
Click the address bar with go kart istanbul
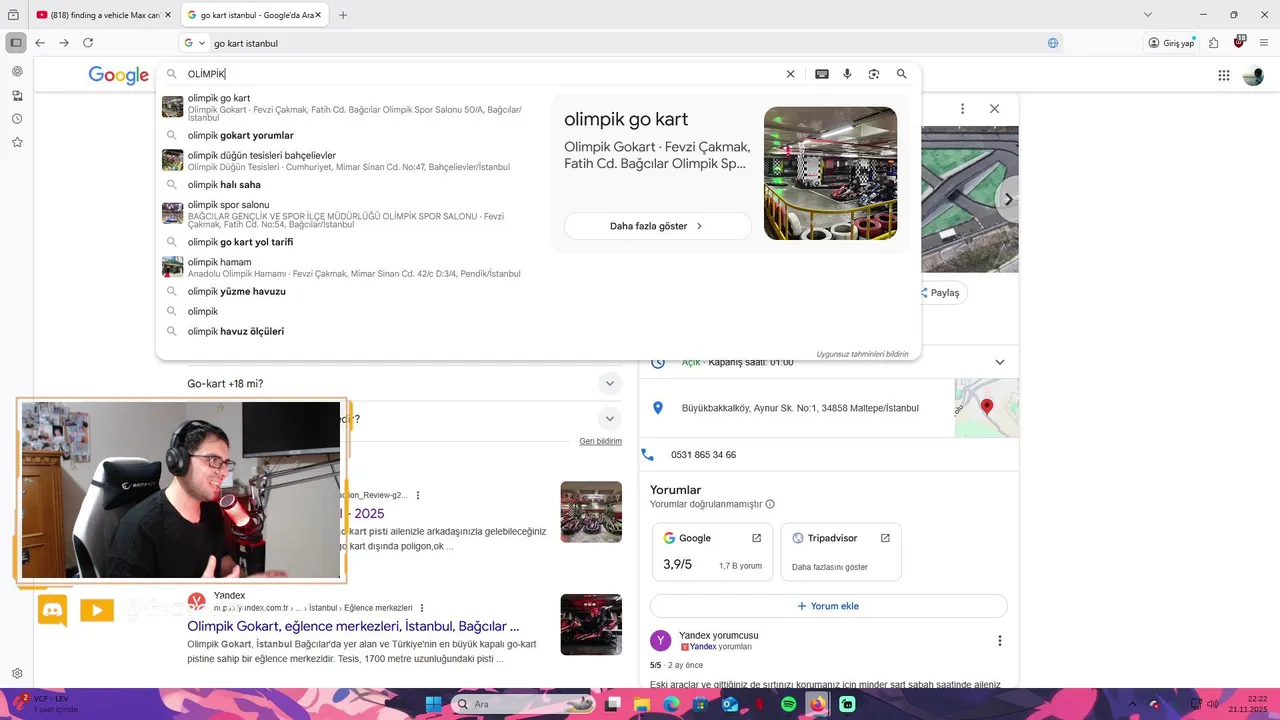[620, 43]
